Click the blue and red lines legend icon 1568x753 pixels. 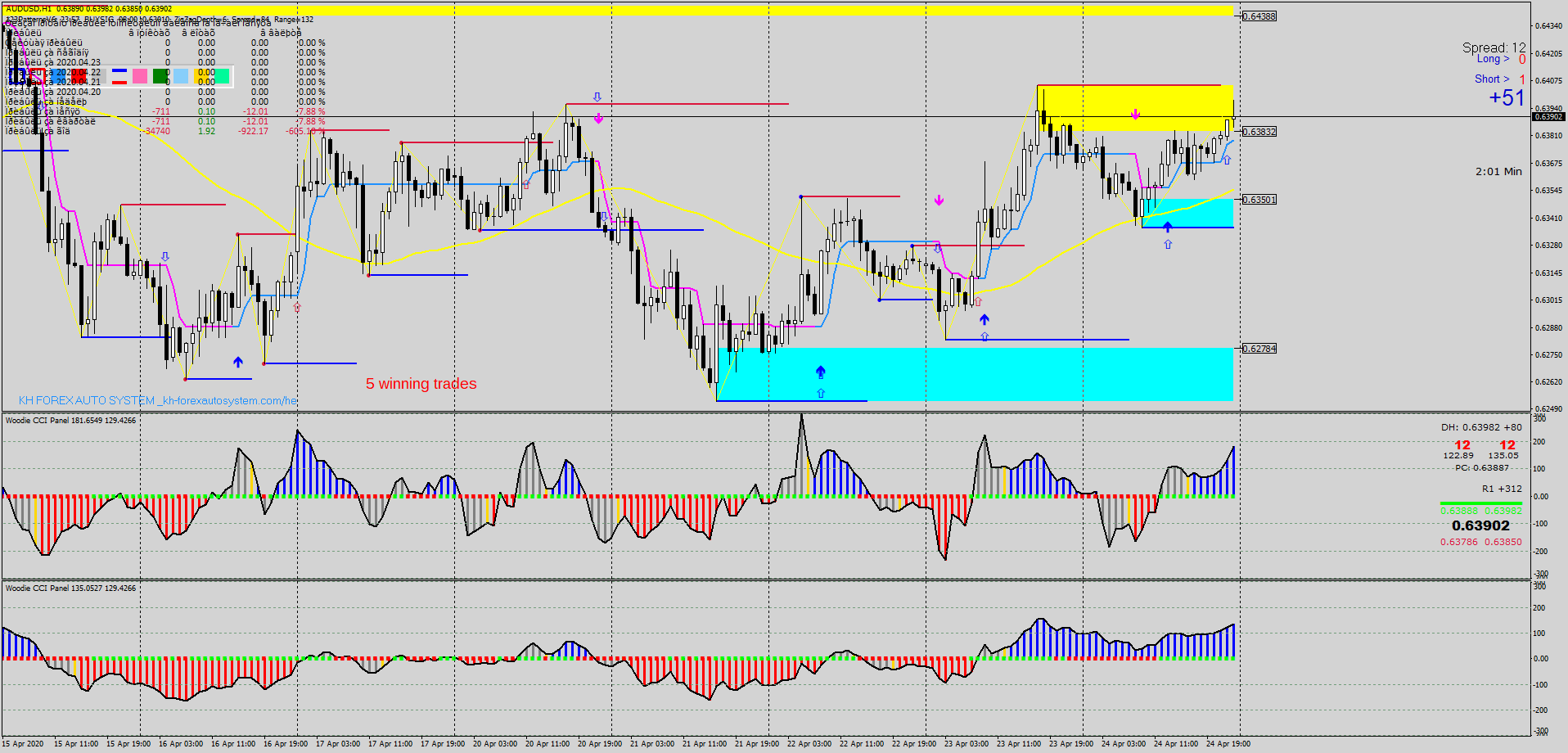[x=119, y=76]
